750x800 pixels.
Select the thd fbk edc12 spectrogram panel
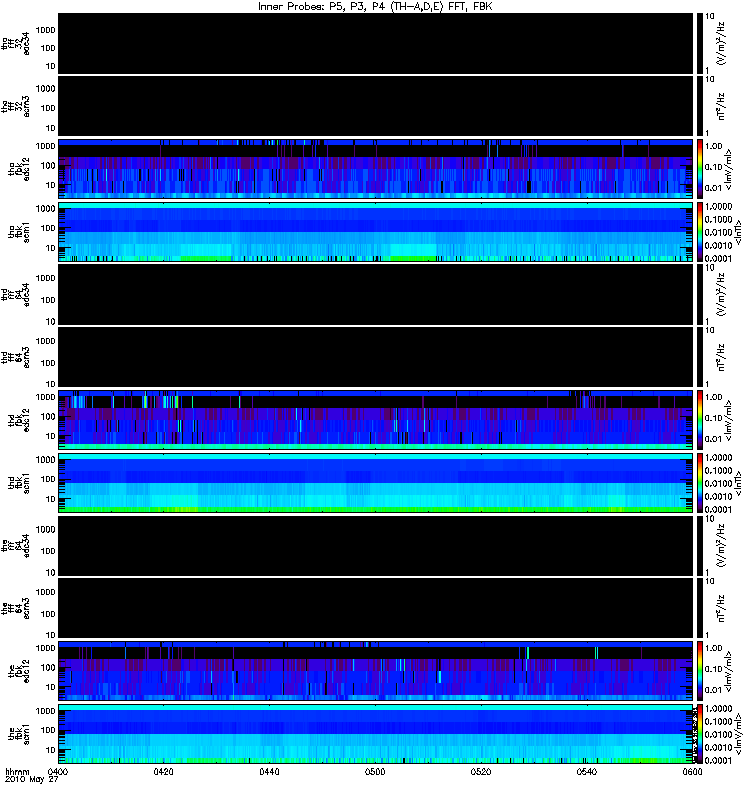(x=376, y=420)
